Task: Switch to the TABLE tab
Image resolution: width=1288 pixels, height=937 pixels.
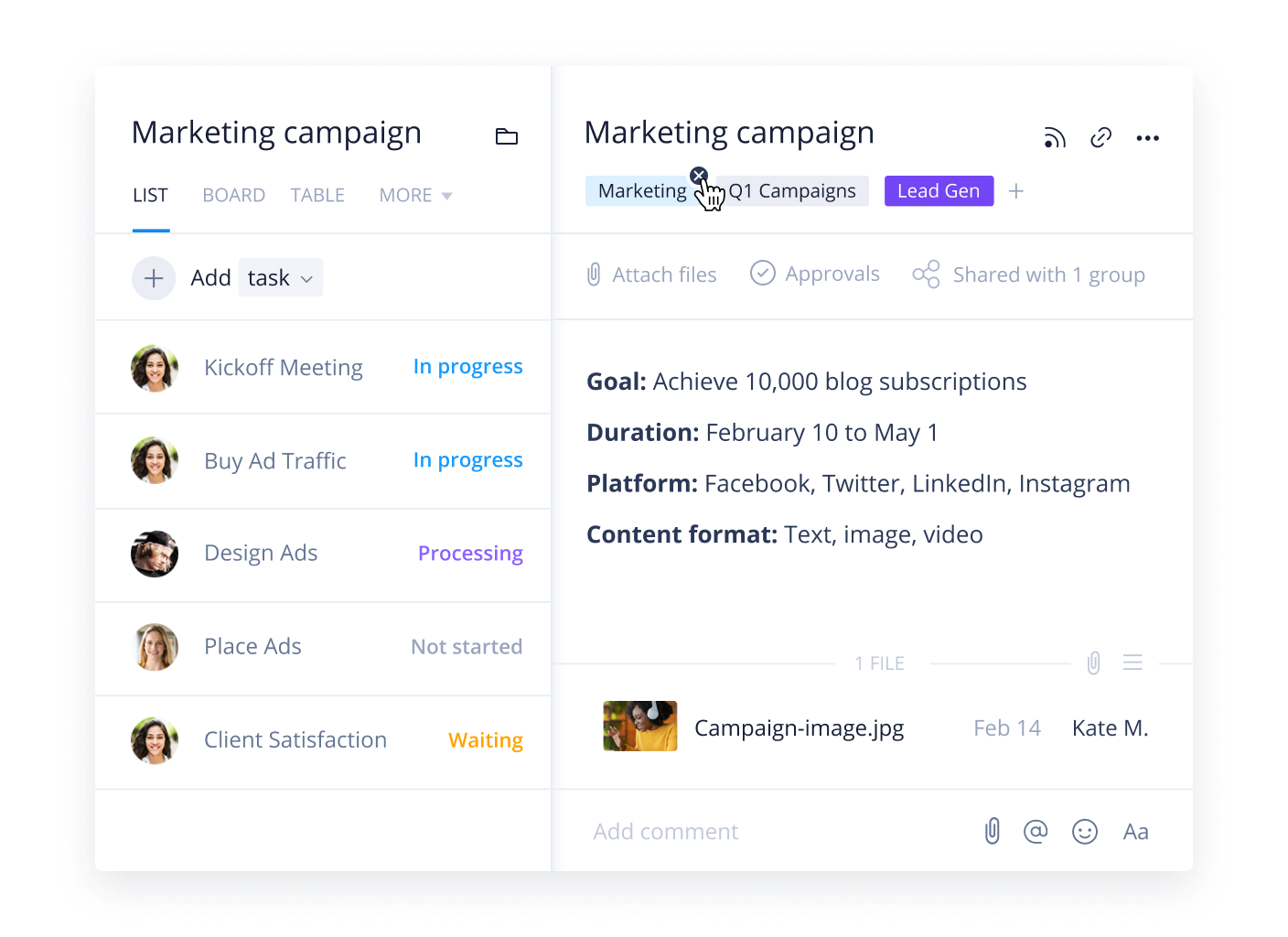Action: [317, 196]
